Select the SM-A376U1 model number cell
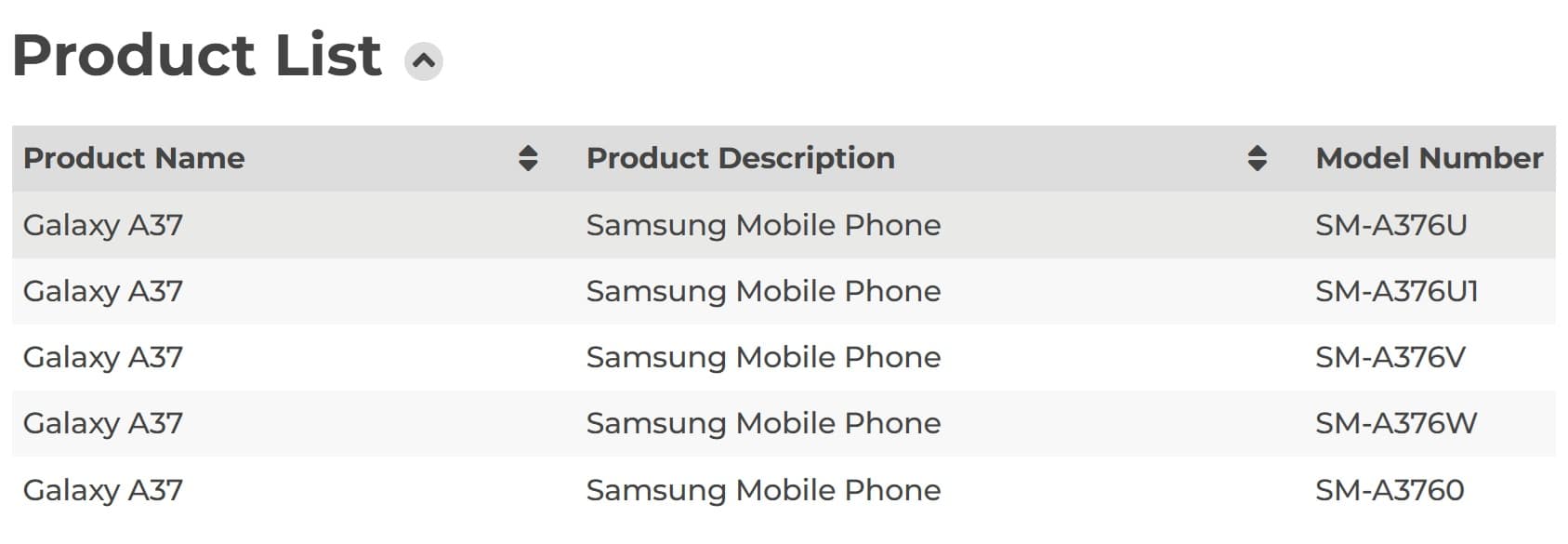Screen dimensions: 1568x544 coord(1396,291)
